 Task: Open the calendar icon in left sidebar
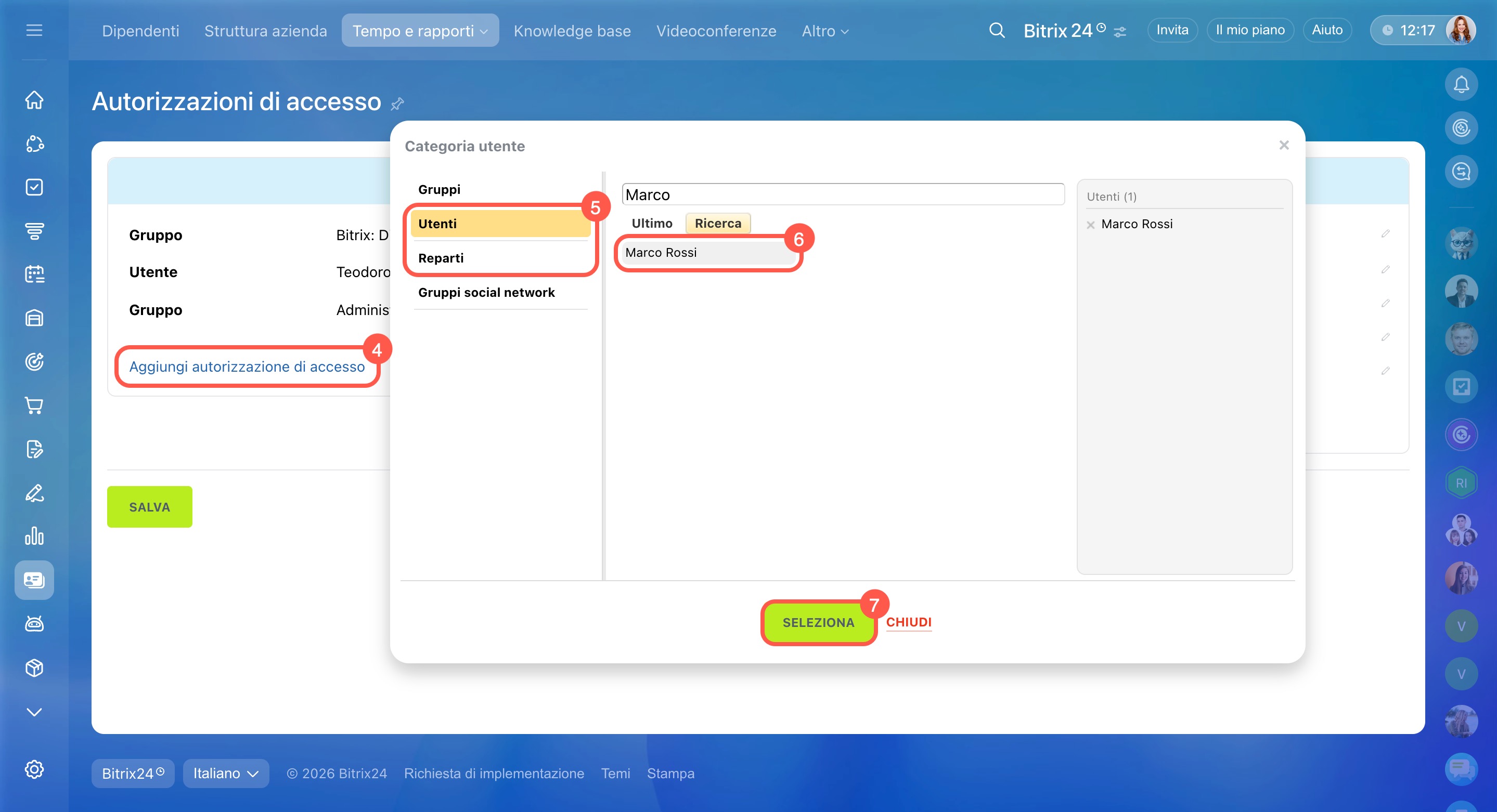coord(34,274)
